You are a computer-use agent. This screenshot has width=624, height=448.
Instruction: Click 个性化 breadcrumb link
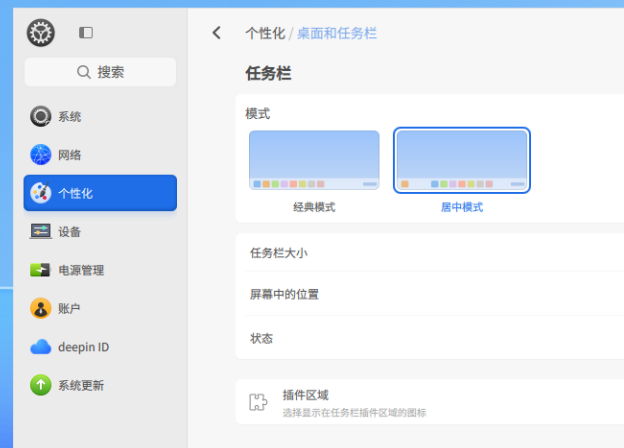pyautogui.click(x=265, y=33)
